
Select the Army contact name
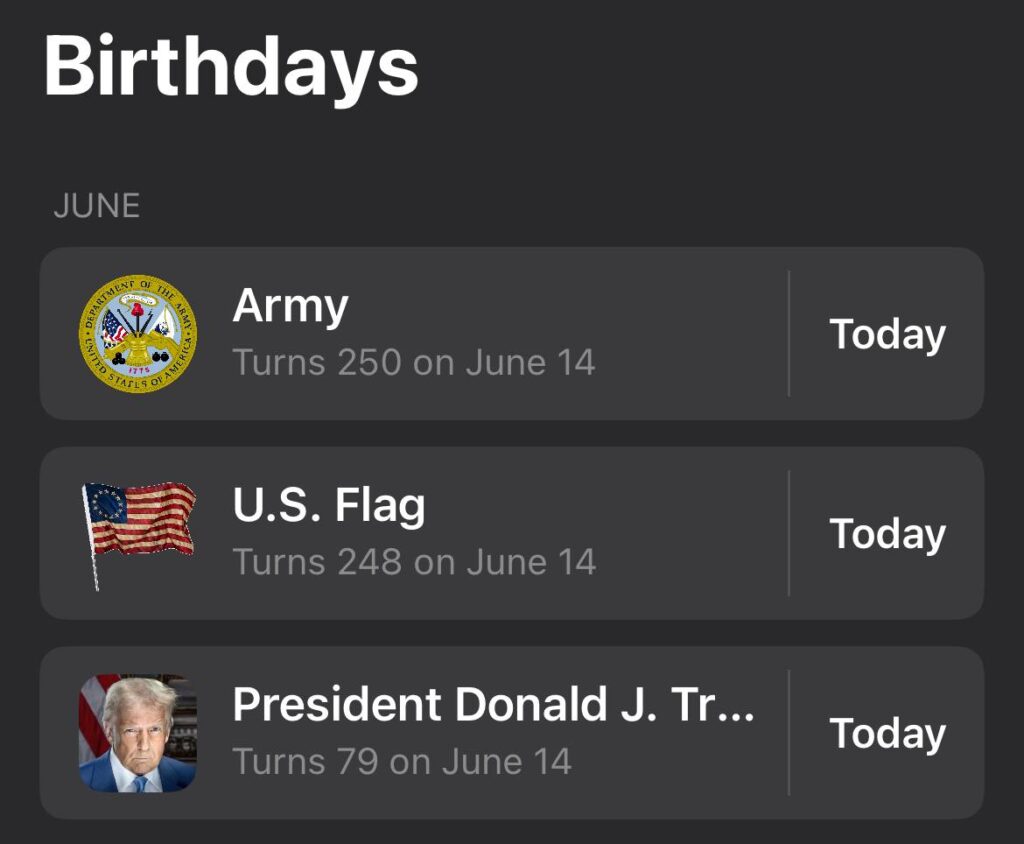[291, 306]
